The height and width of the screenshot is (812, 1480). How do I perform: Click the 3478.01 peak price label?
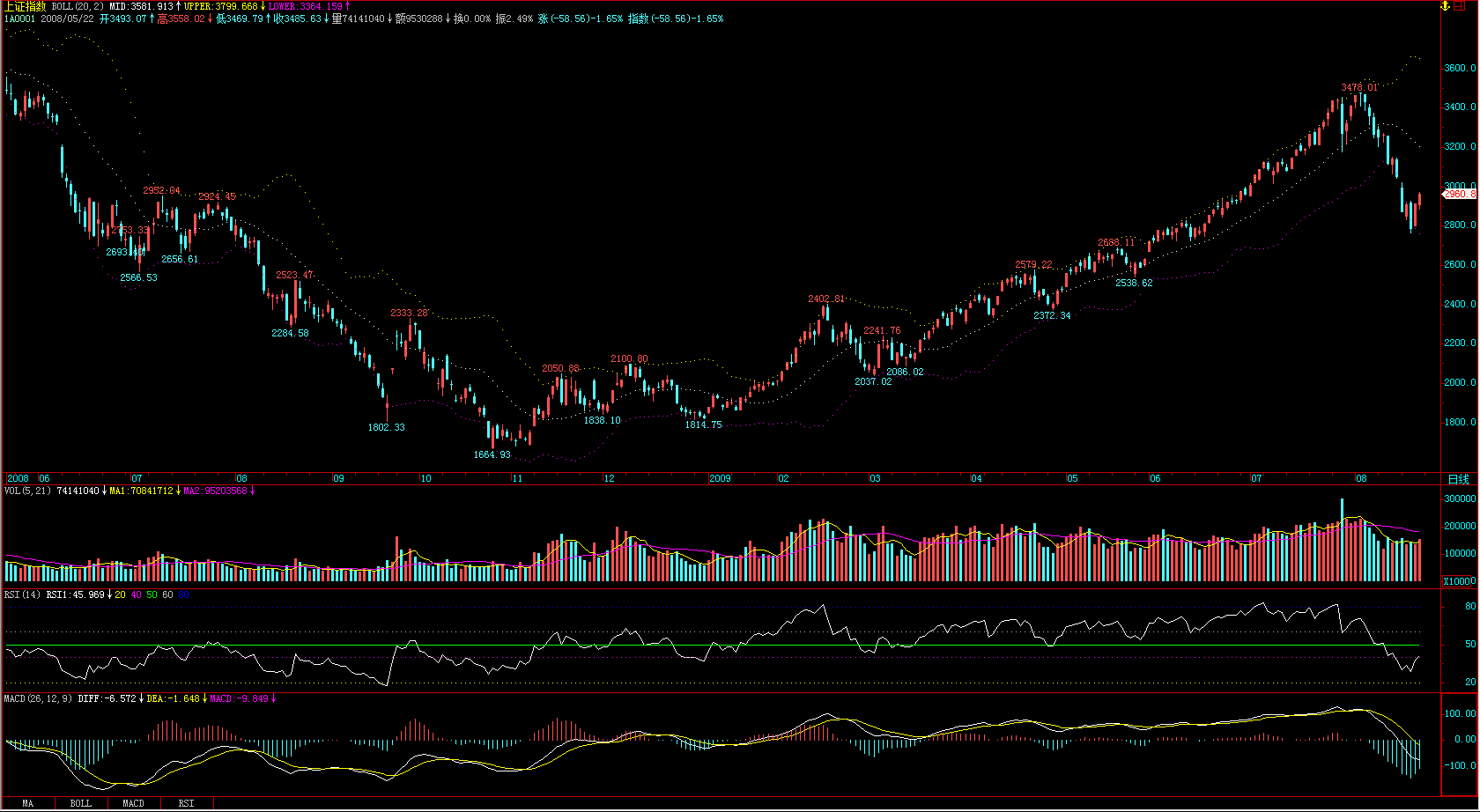pos(1359,88)
